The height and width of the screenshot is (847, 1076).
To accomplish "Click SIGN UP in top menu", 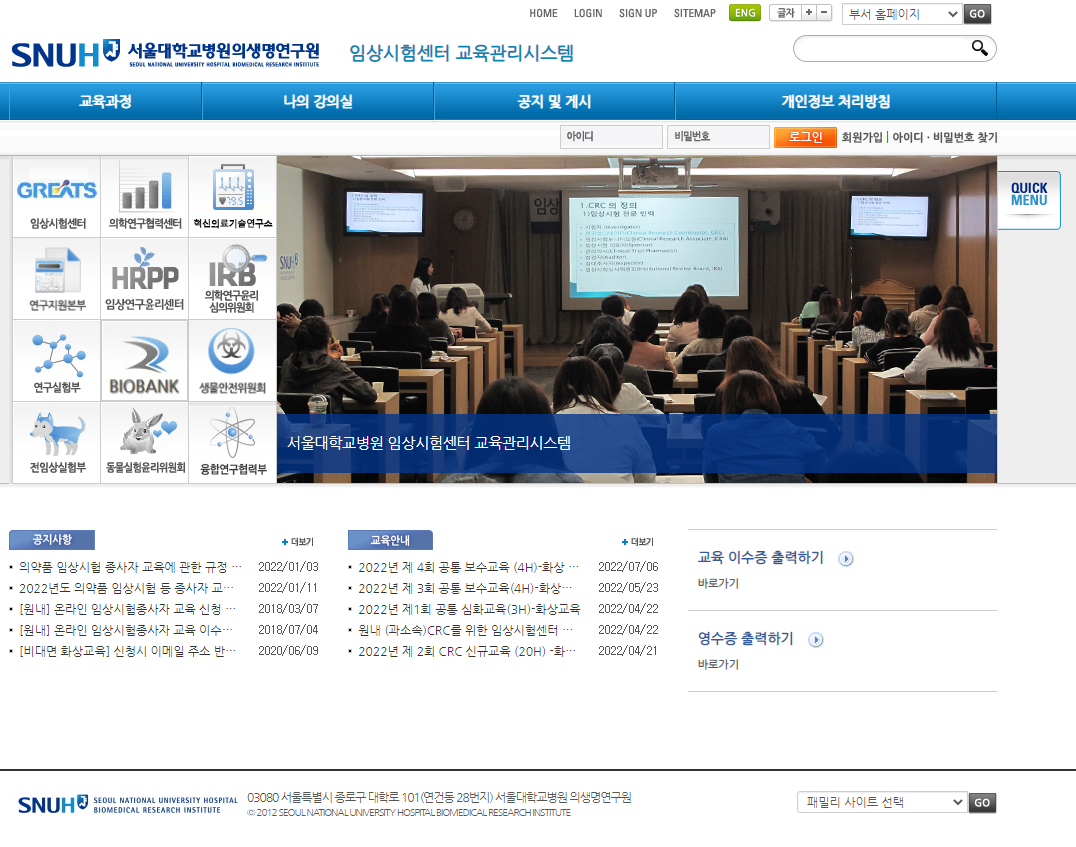I will pos(638,13).
